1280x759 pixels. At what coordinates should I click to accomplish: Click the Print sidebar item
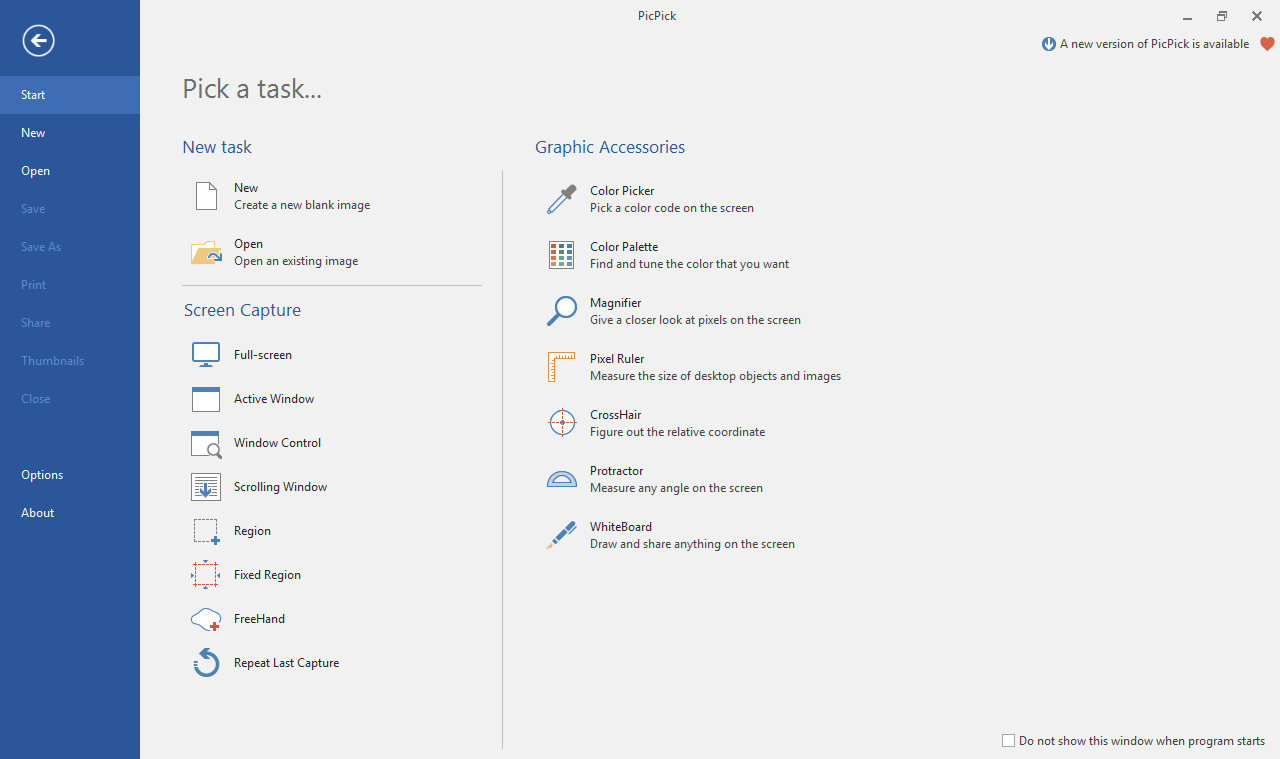pyautogui.click(x=70, y=285)
